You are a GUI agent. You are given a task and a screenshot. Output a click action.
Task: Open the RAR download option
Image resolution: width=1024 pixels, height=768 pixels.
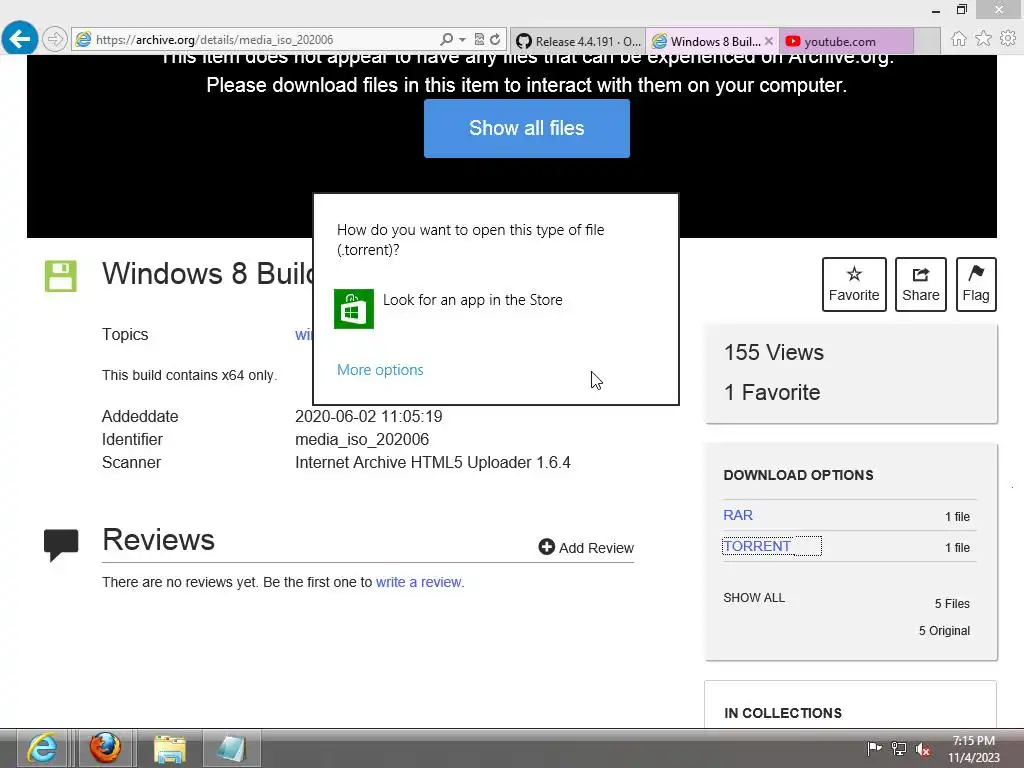pos(737,515)
